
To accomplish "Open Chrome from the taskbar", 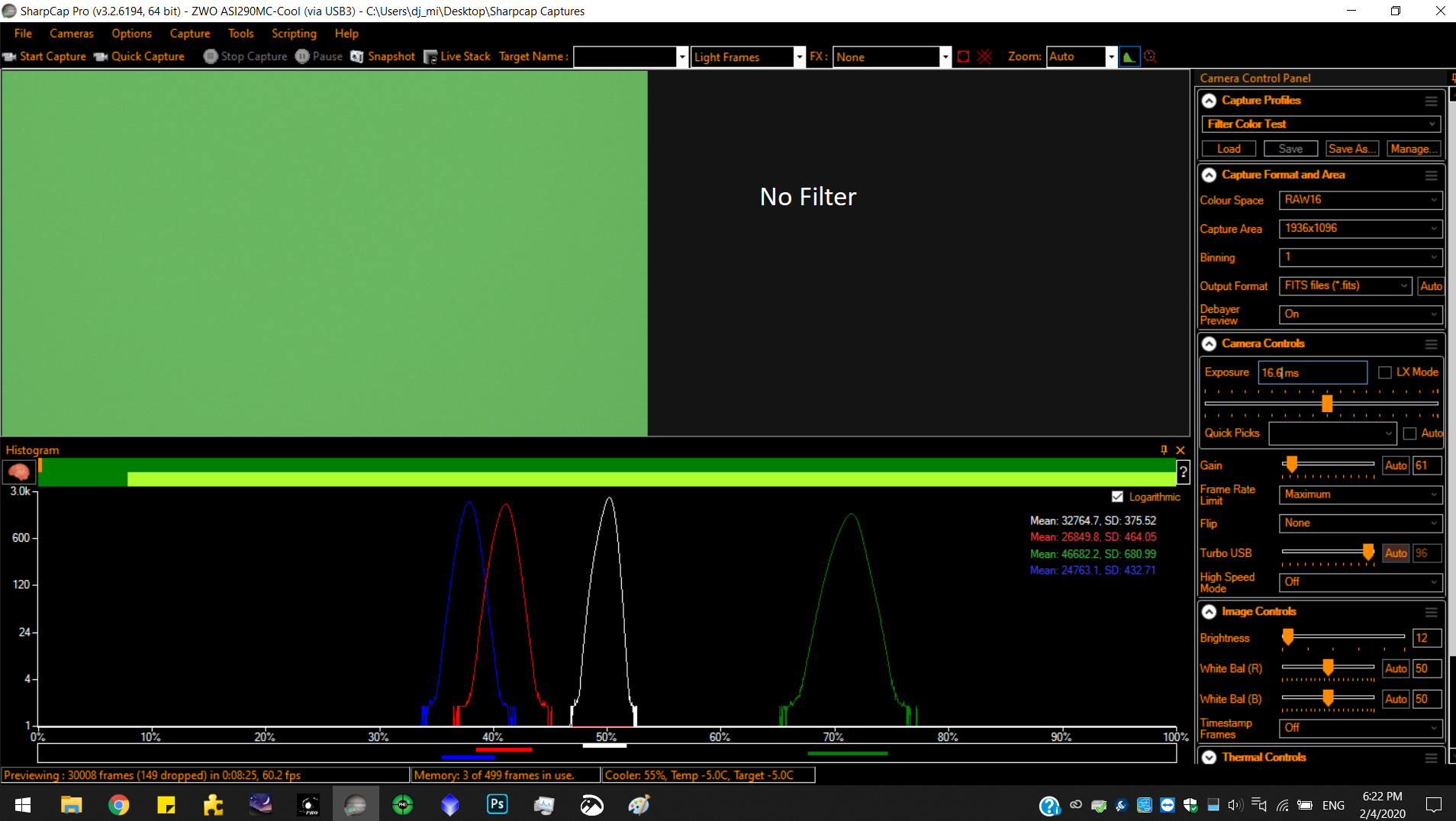I will (x=118, y=804).
